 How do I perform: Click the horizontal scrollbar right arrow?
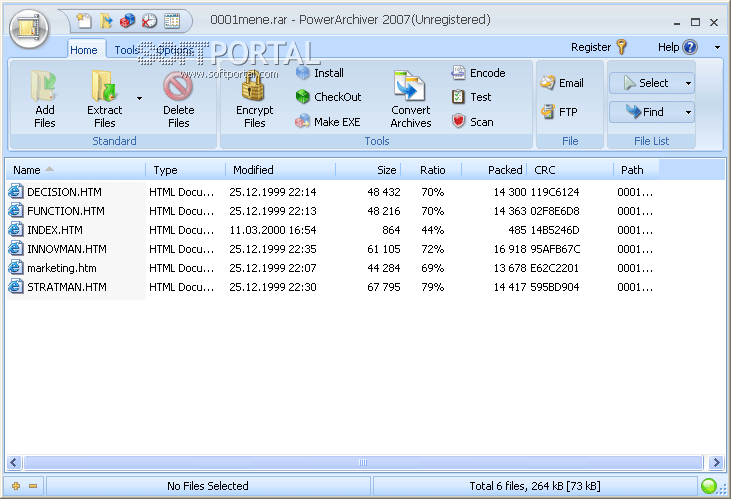[716, 462]
